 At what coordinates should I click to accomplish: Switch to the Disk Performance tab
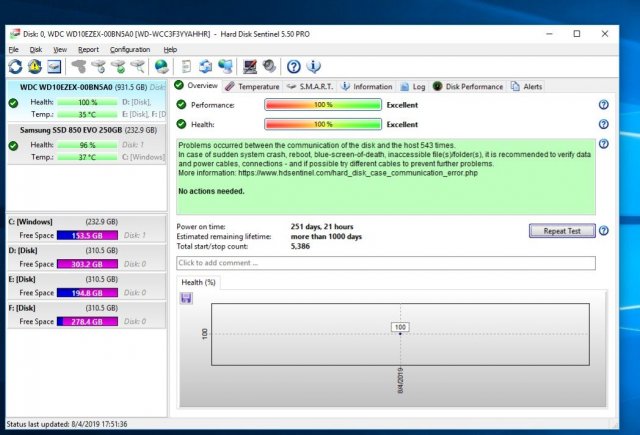tap(468, 87)
